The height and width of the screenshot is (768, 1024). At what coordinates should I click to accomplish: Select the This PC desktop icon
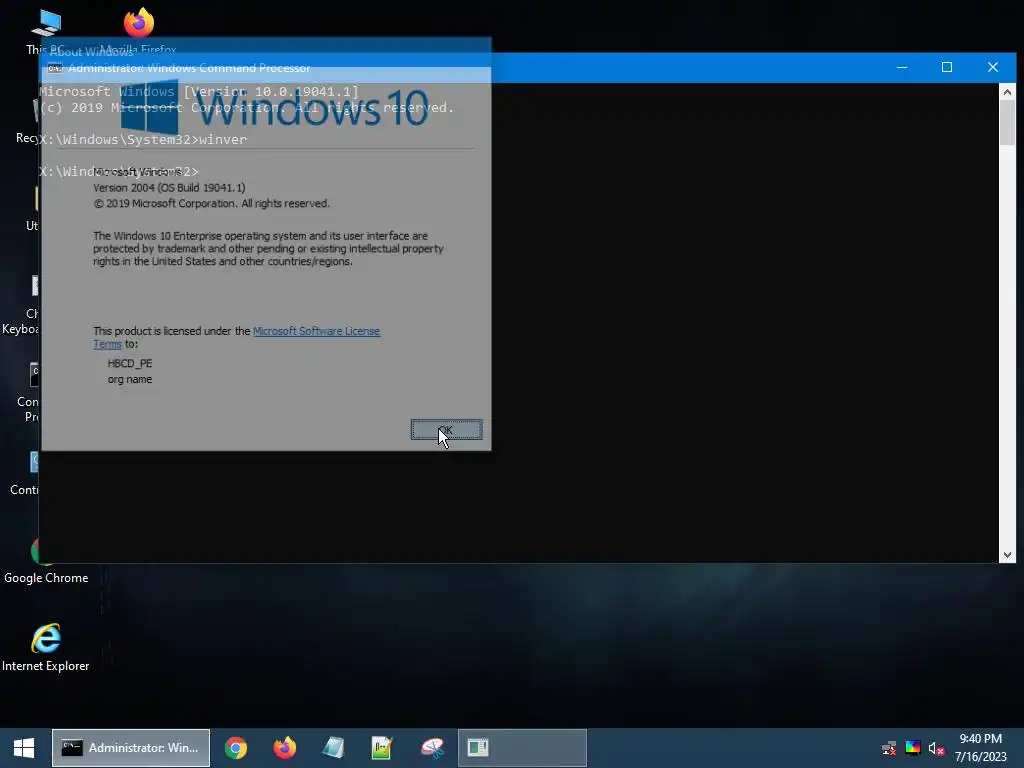[46, 31]
